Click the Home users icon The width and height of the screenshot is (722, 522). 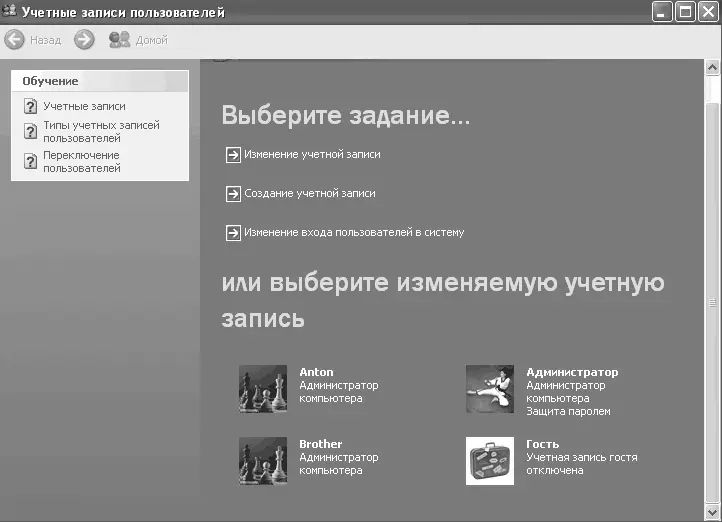pyautogui.click(x=119, y=40)
